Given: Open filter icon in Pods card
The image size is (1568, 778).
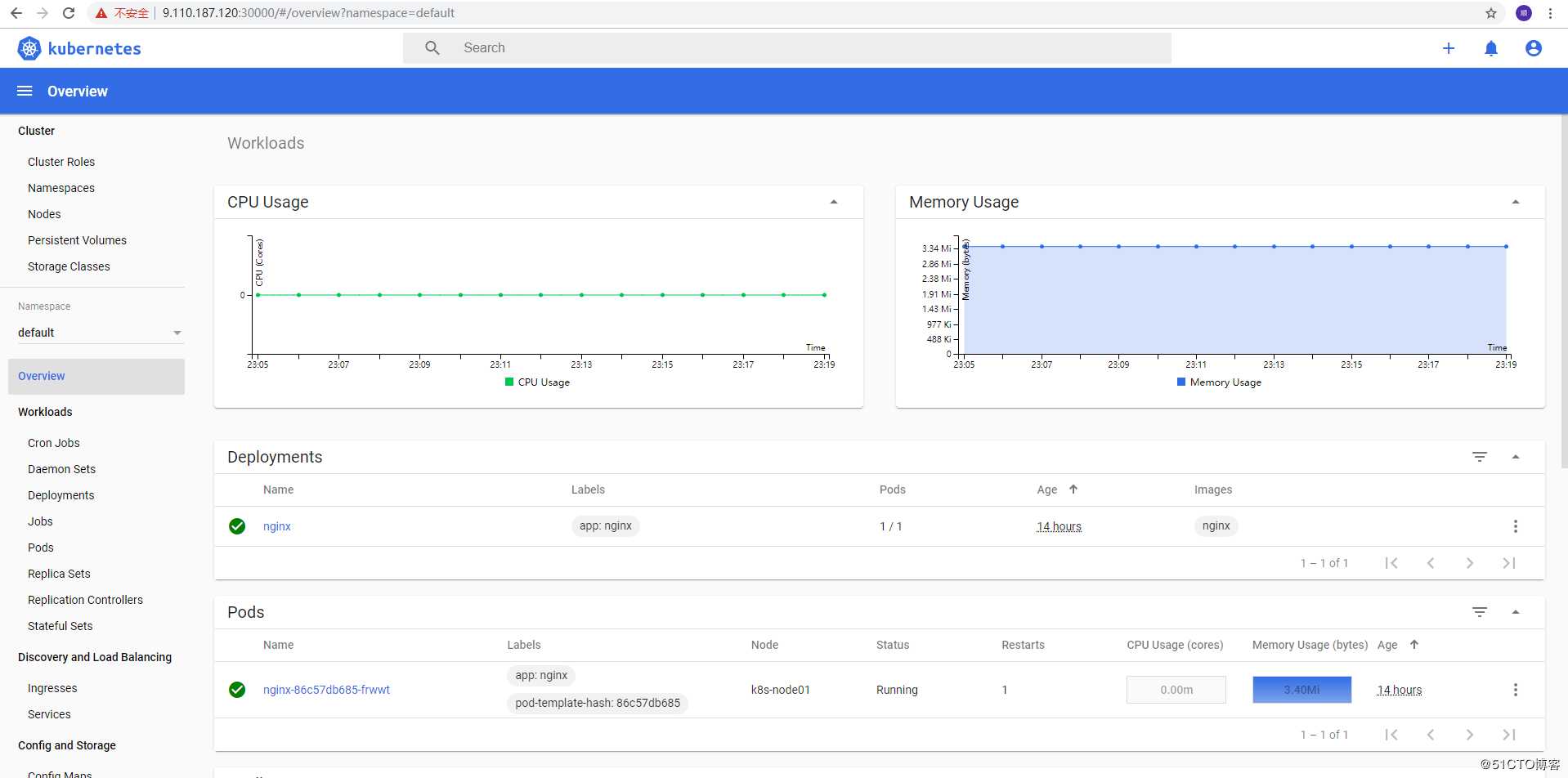Looking at the screenshot, I should pos(1479,612).
